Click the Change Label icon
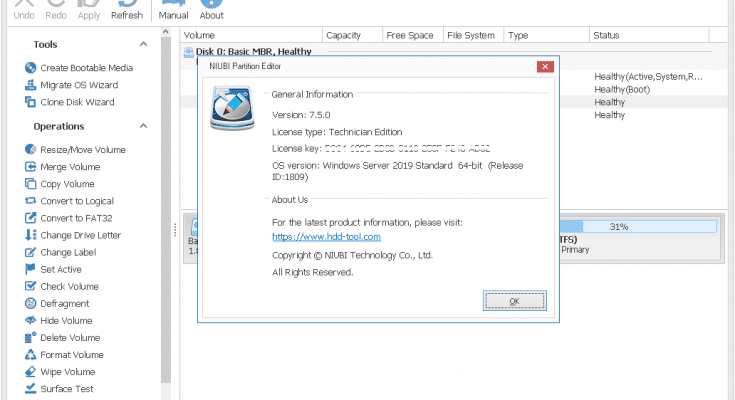 (x=30, y=252)
